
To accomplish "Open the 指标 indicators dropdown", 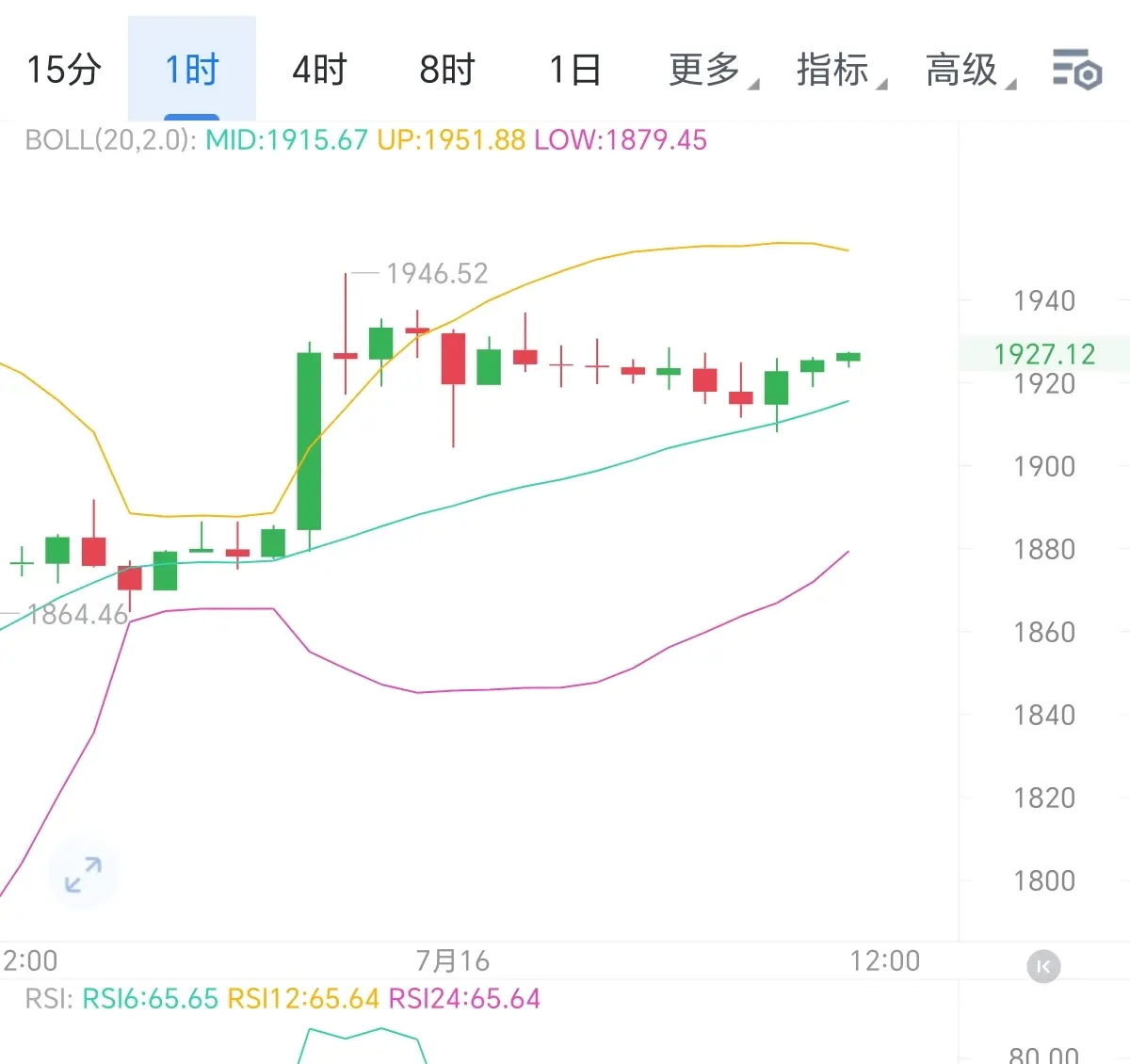I will point(841,70).
